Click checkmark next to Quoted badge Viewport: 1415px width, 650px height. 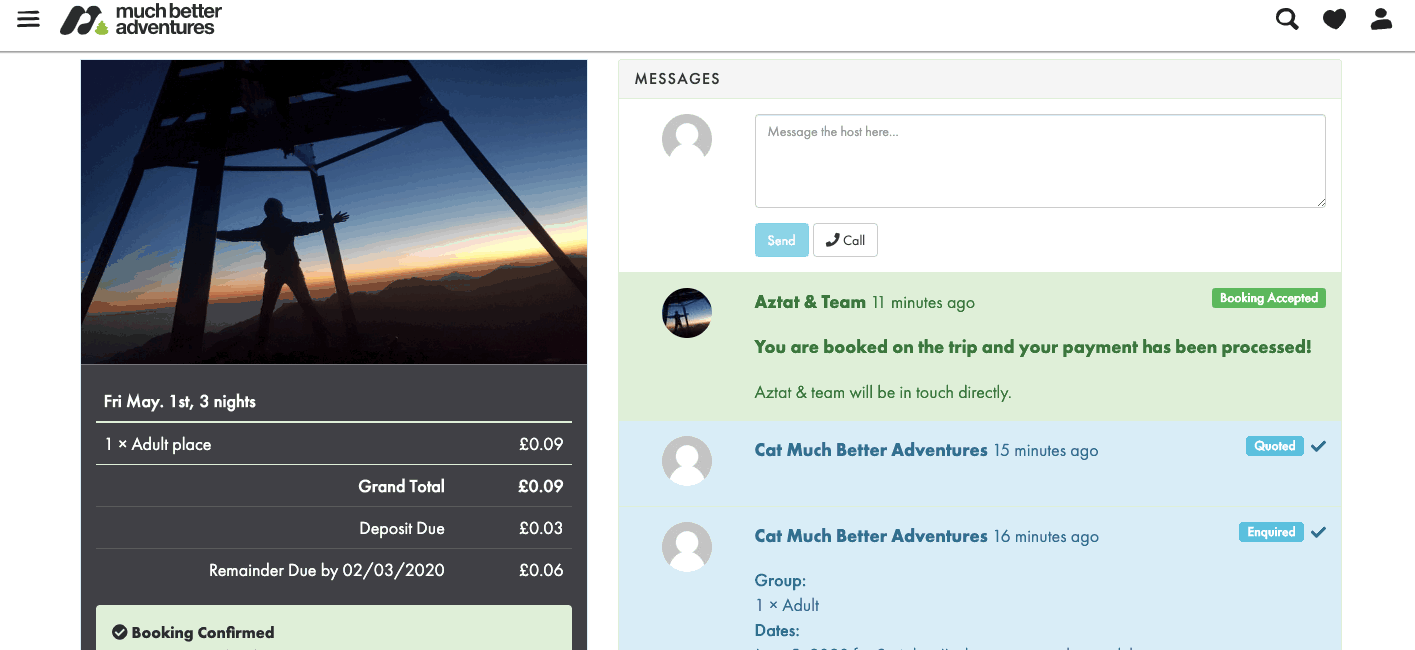point(1319,446)
